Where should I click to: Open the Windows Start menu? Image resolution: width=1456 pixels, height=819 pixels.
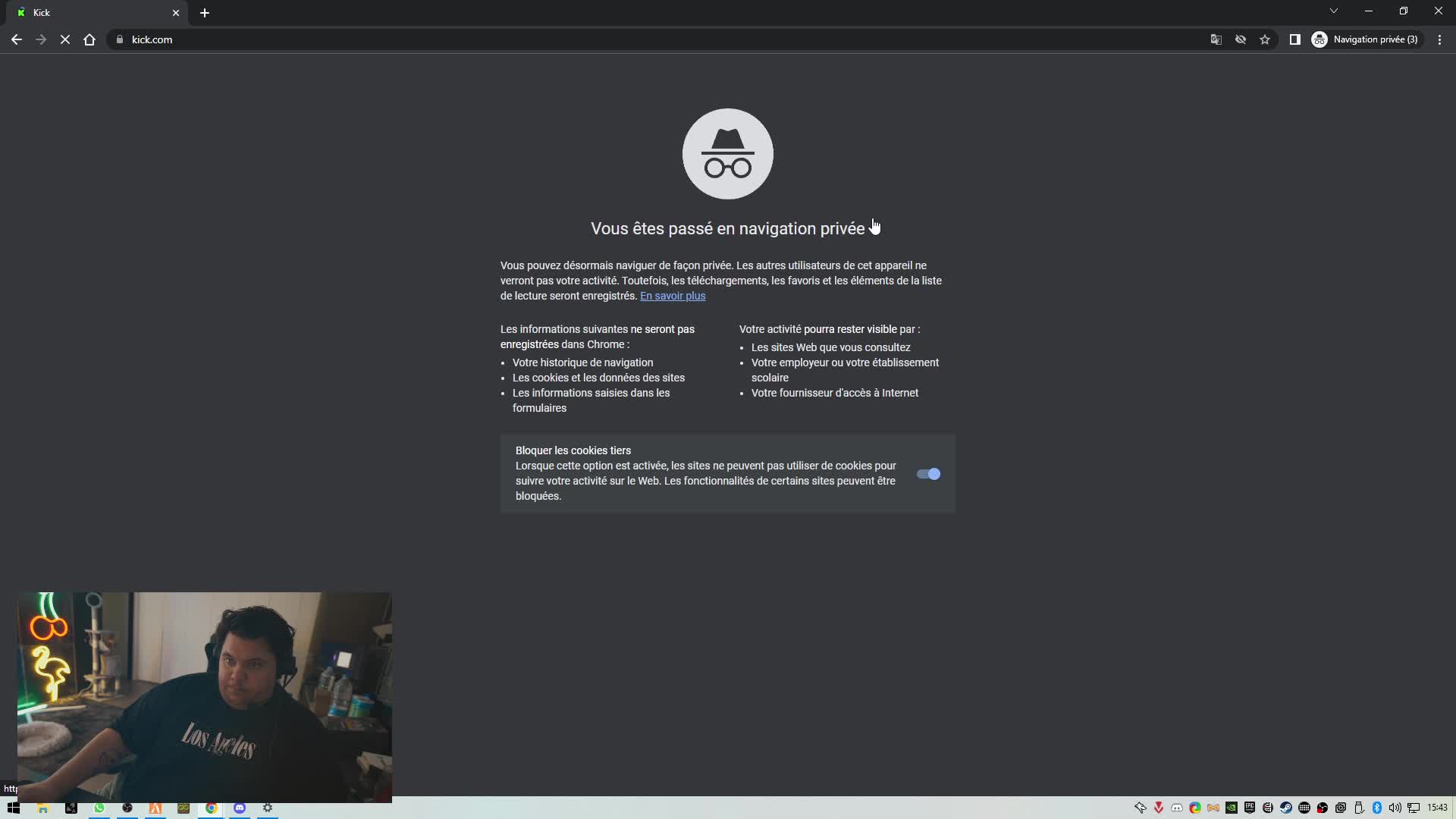(14, 808)
